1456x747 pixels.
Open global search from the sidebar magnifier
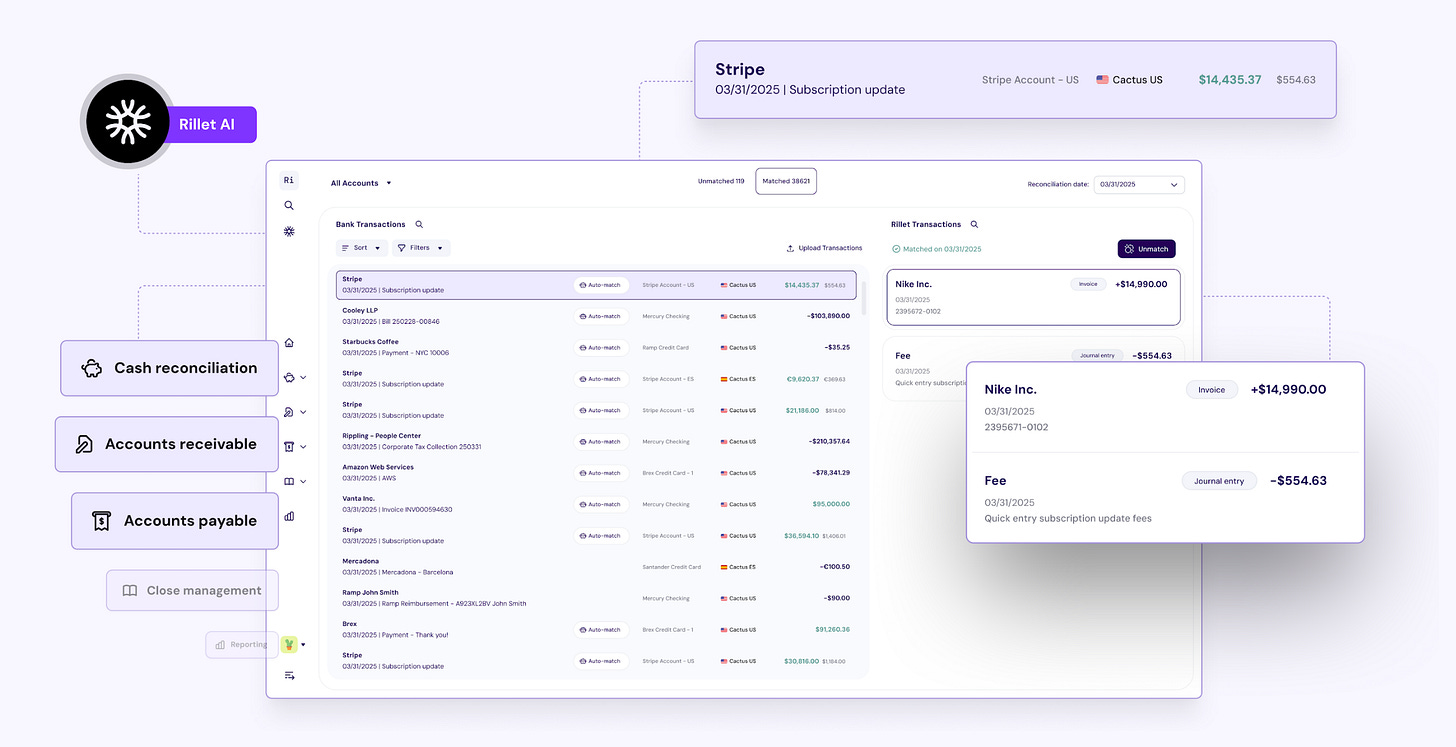point(289,205)
